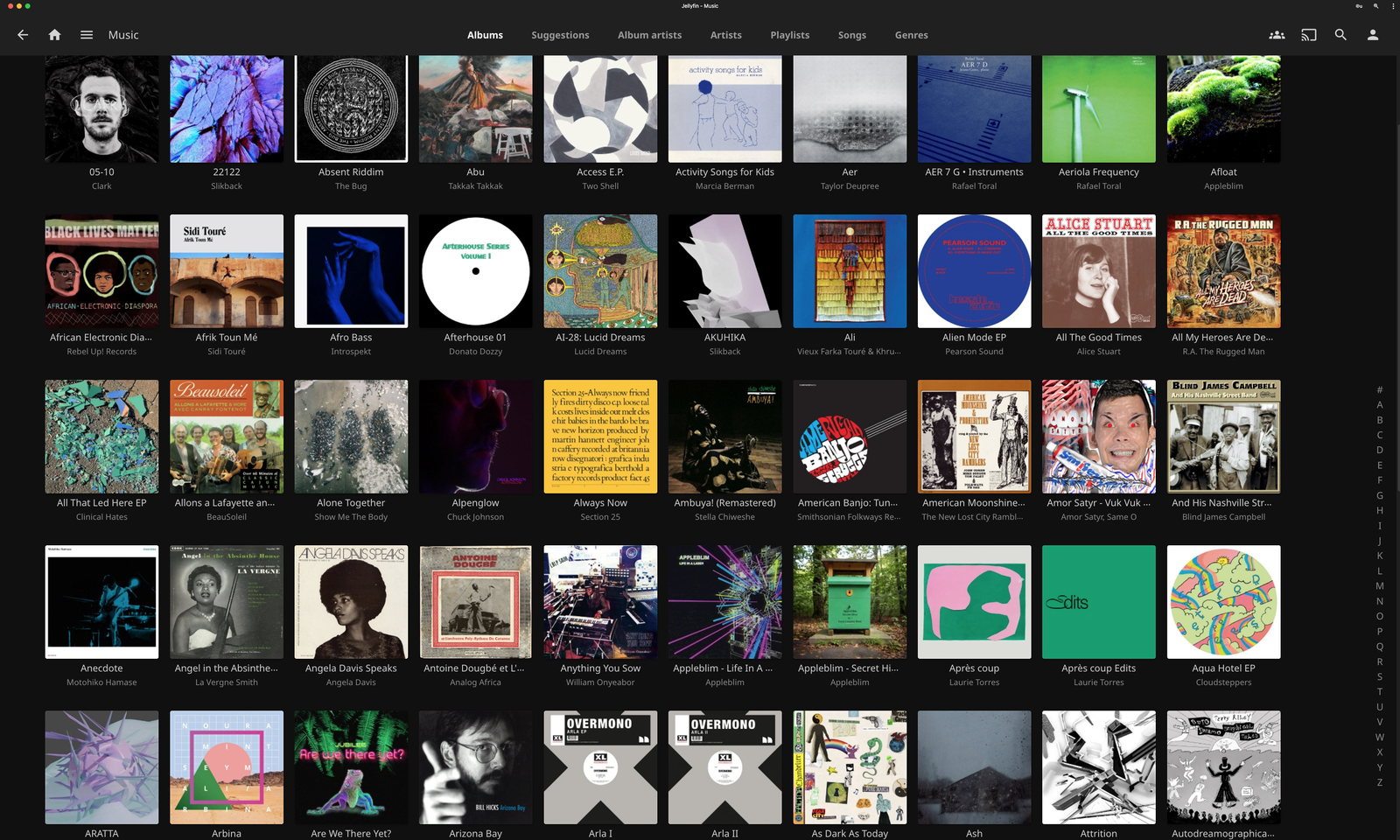The image size is (1400, 840).
Task: Open the Aeriola Frequency cover
Action: 1099,108
